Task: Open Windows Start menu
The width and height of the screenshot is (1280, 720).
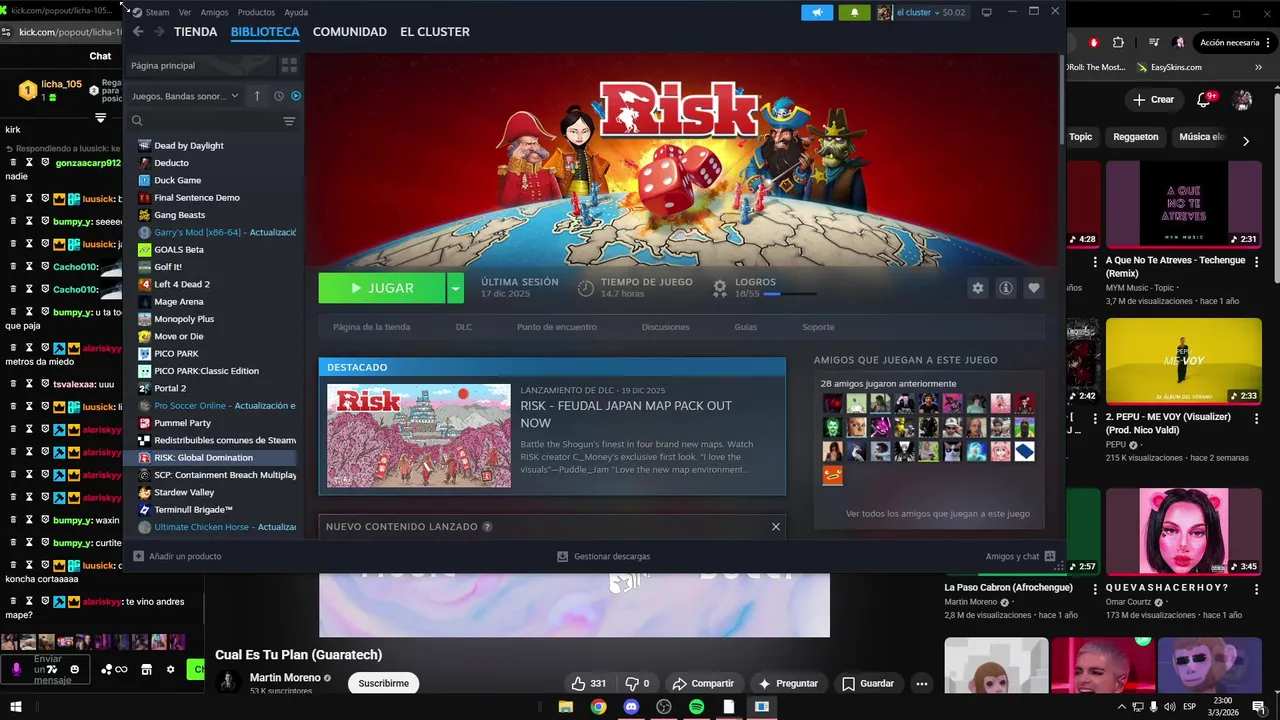Action: tap(16, 707)
